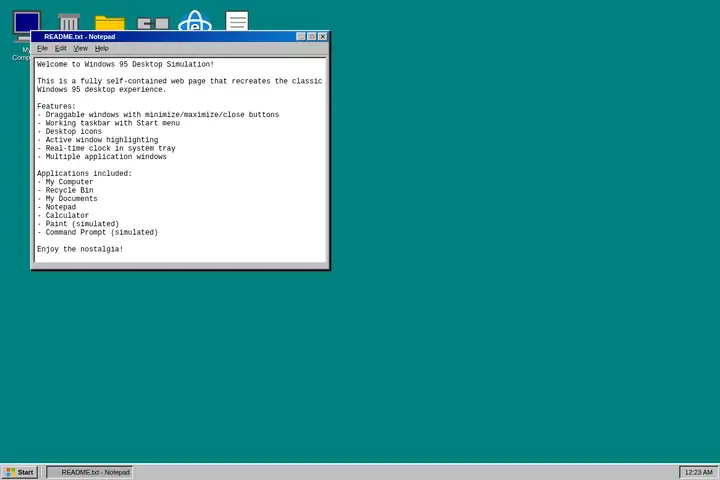
Task: Open the File menu in Notepad
Action: [x=42, y=48]
